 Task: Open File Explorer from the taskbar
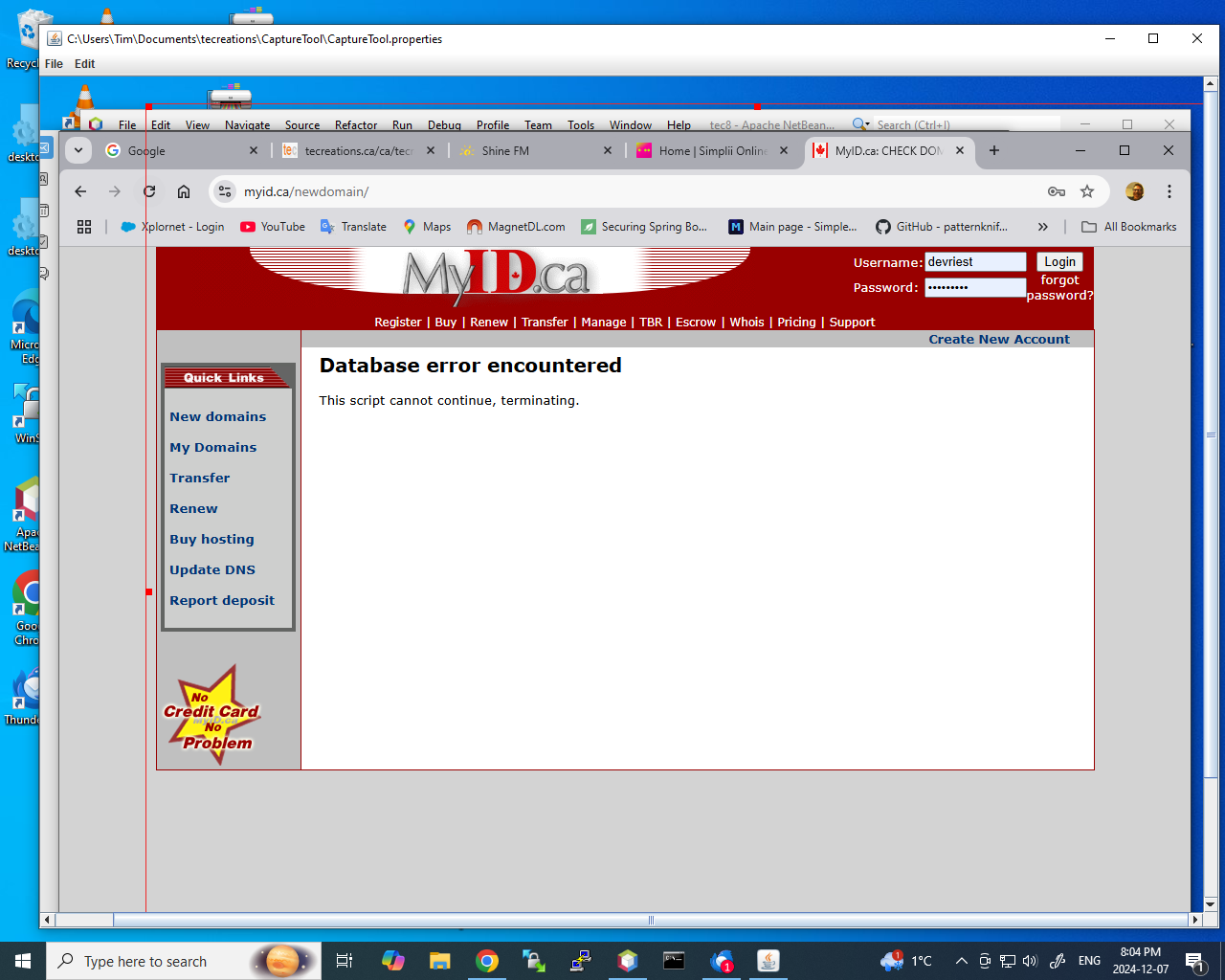pos(439,961)
